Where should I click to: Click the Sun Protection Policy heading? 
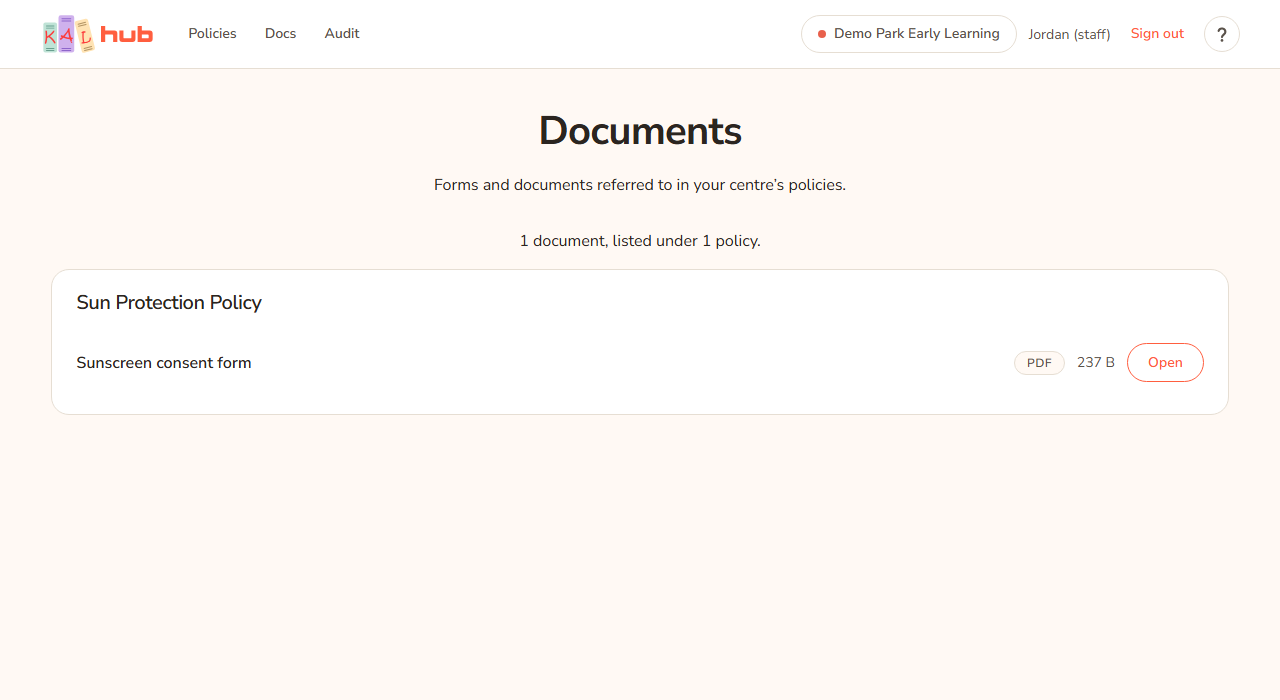tap(169, 302)
